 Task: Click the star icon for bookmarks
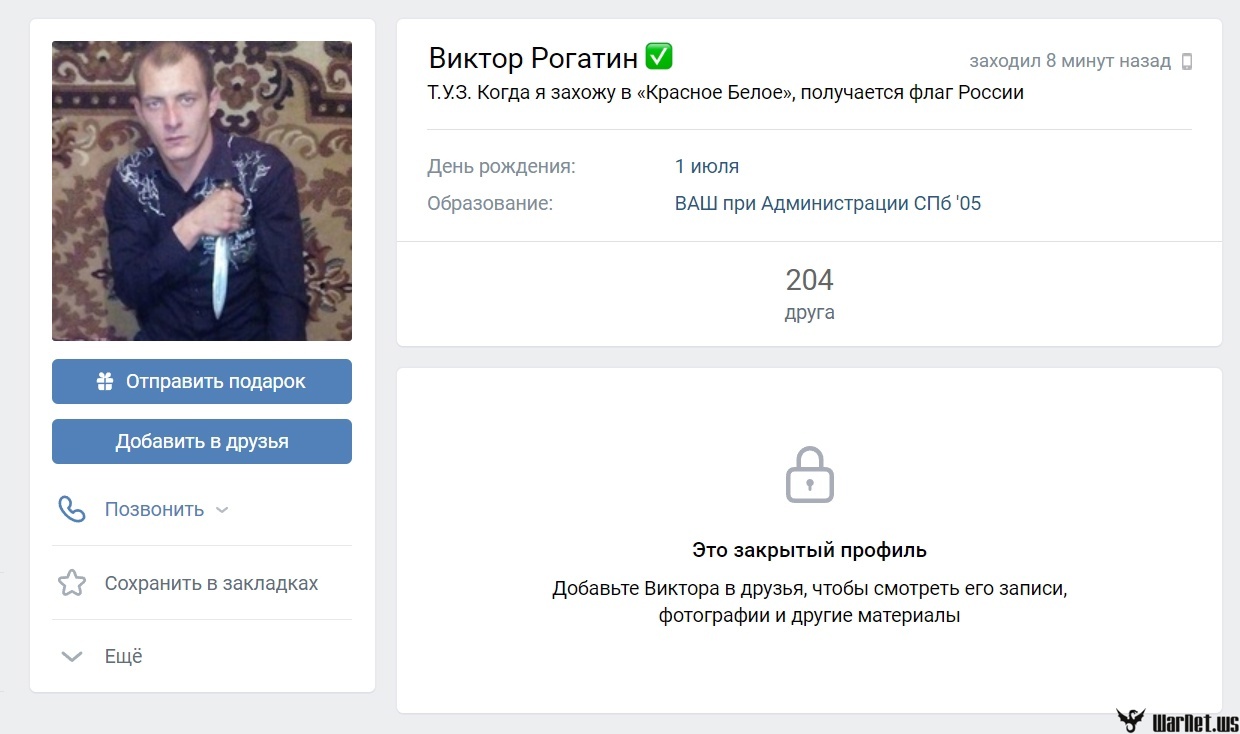[x=72, y=583]
